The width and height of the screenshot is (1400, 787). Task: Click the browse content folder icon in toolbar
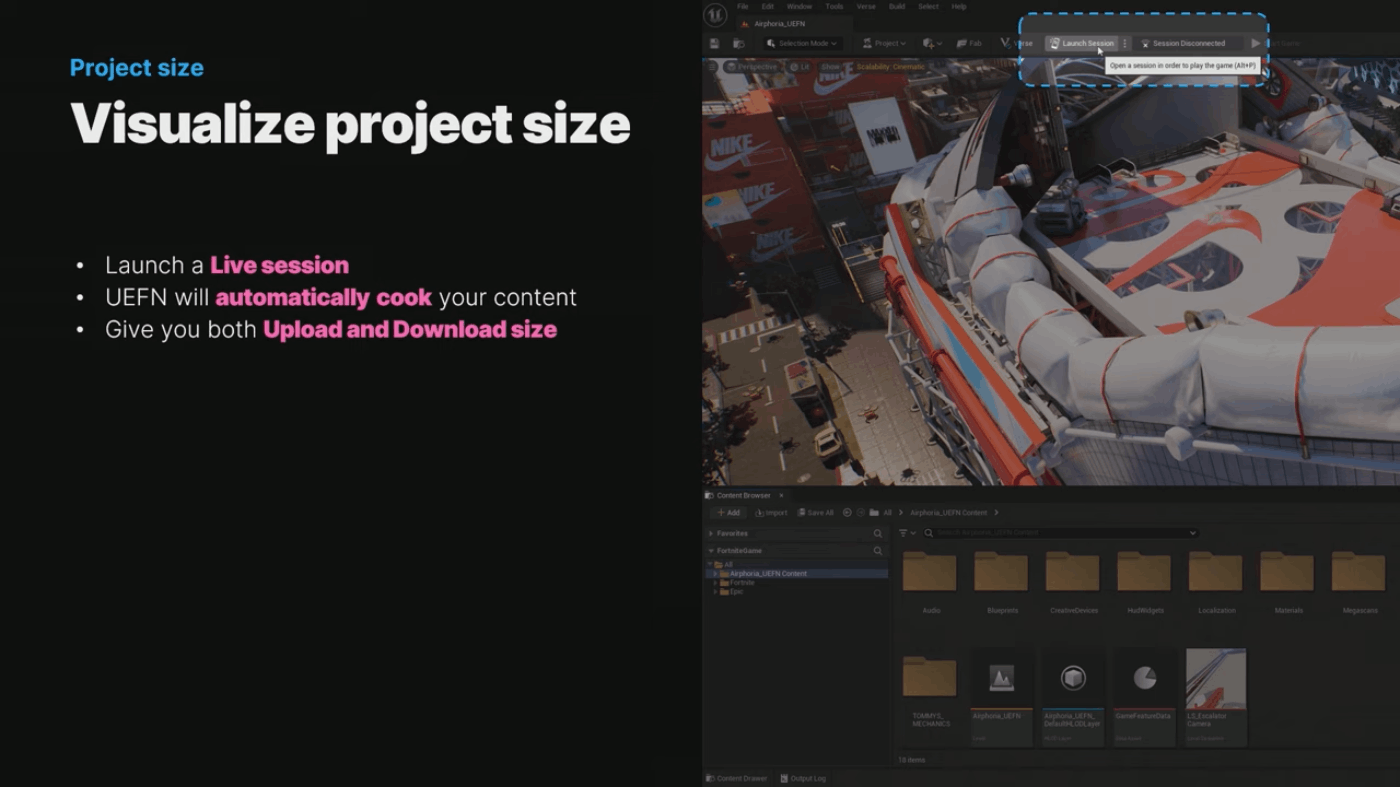click(x=739, y=44)
